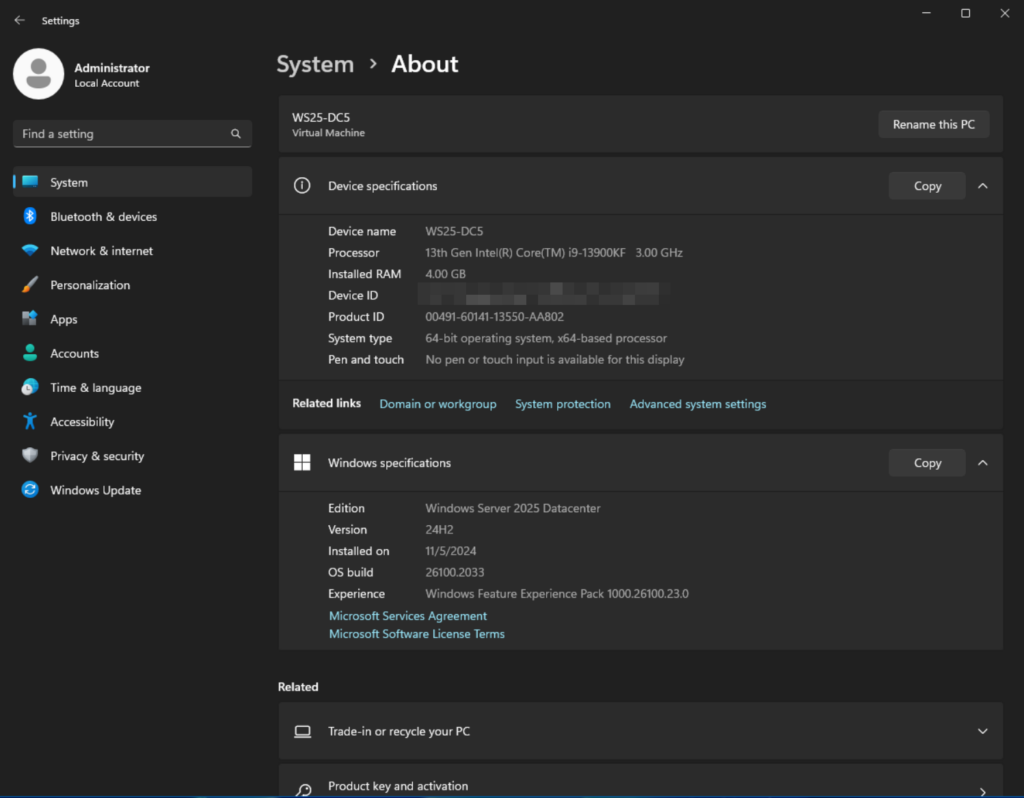
Task: Click the Personalization paintbrush icon
Action: coord(30,285)
